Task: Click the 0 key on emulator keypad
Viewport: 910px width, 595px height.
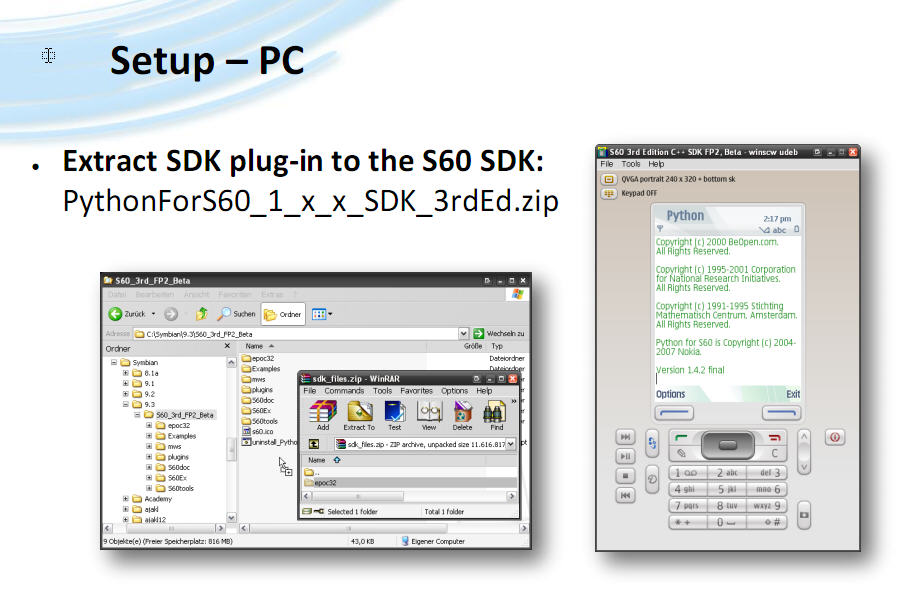Action: (727, 522)
